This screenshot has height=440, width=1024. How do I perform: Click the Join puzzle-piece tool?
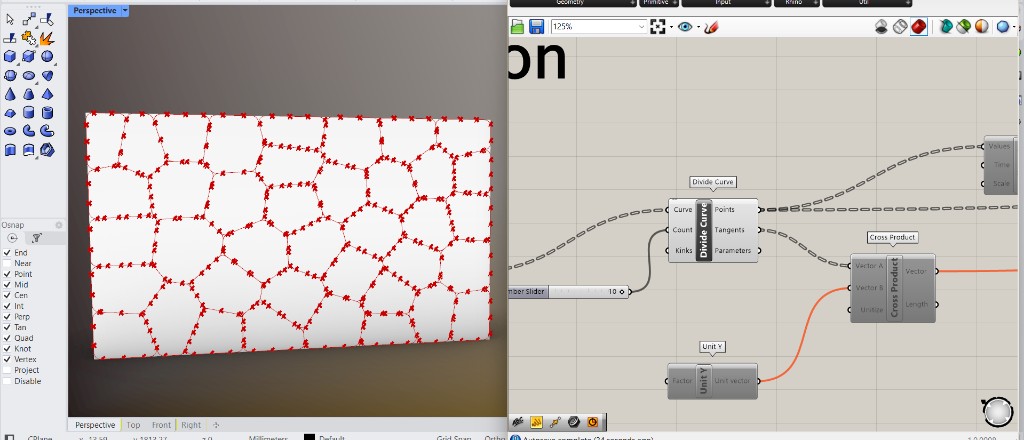(x=28, y=39)
